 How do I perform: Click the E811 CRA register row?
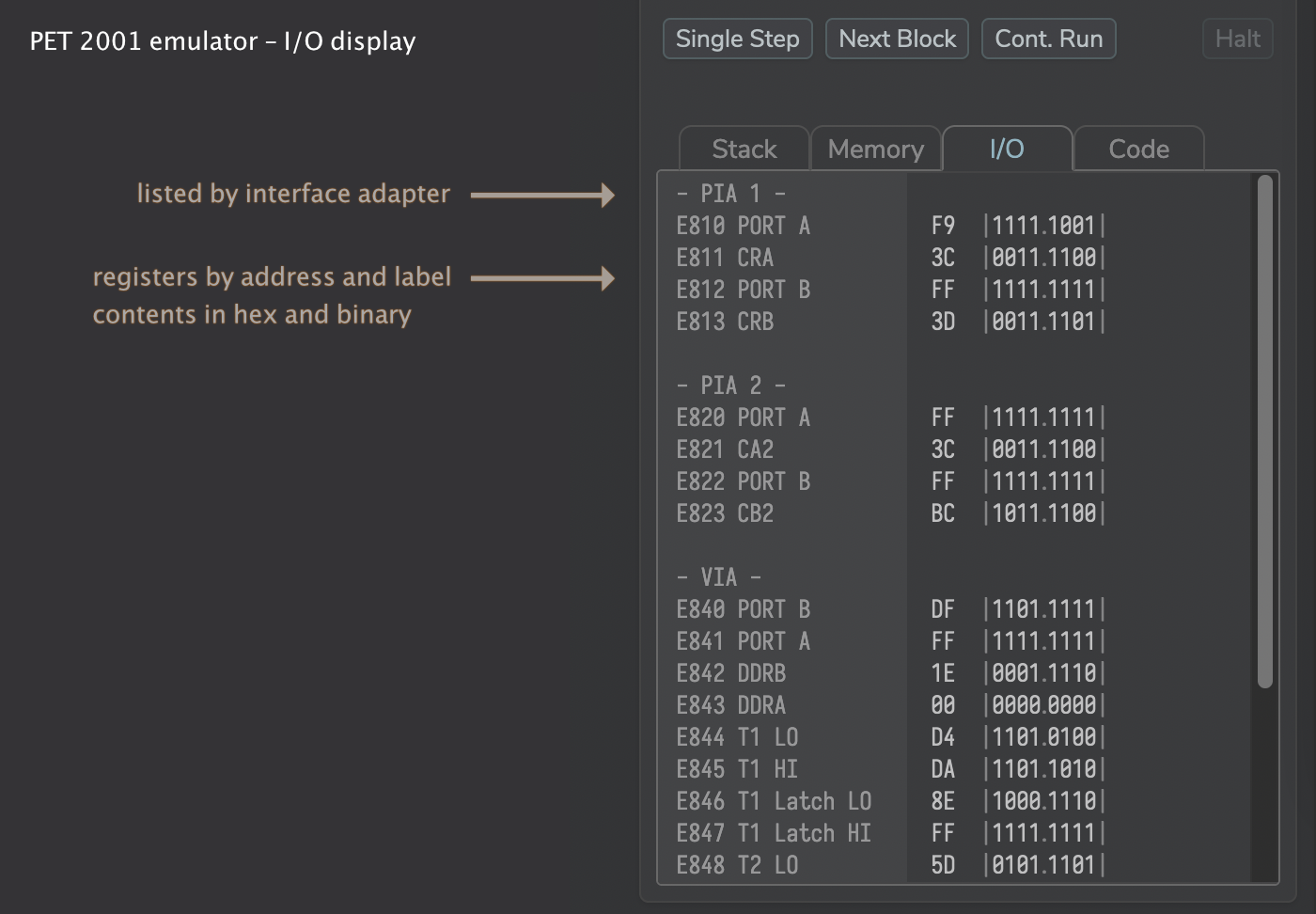(956, 258)
